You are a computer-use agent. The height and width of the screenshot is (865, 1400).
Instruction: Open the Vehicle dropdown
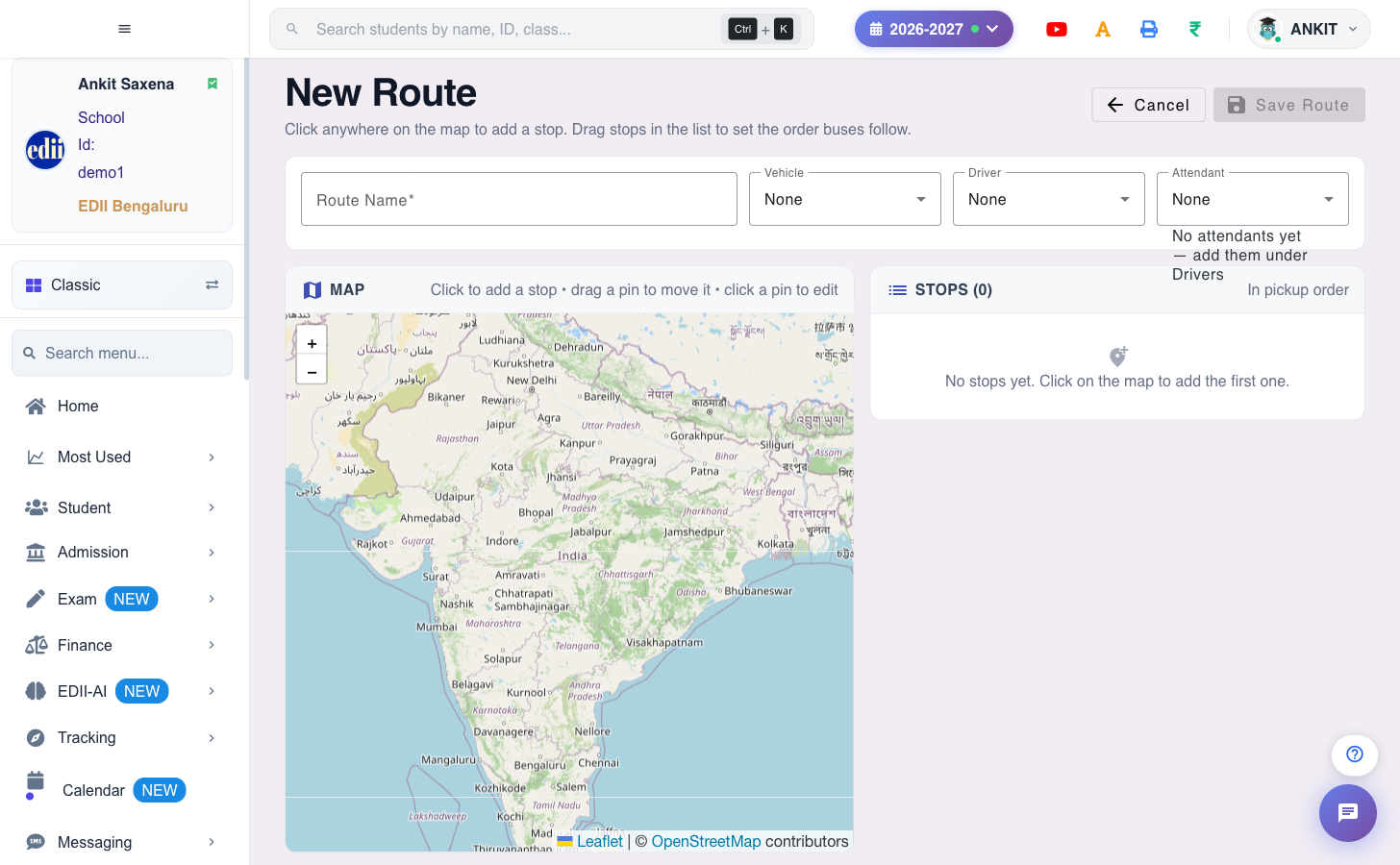[845, 199]
